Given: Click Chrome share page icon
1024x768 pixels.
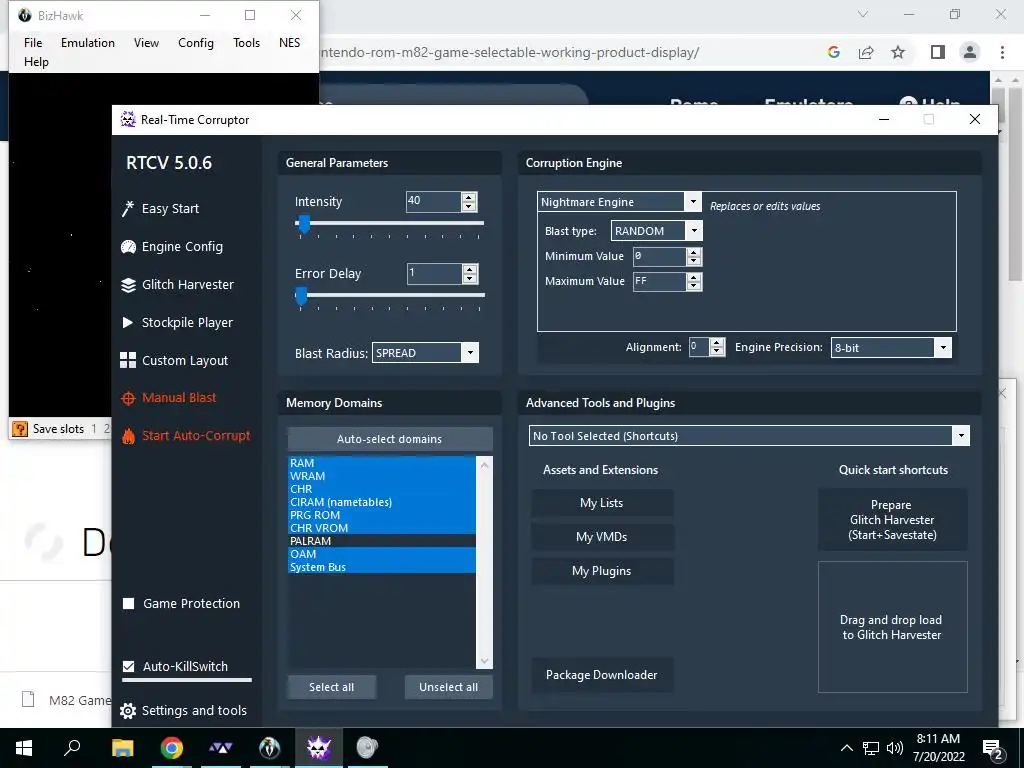Looking at the screenshot, I should pyautogui.click(x=866, y=52).
